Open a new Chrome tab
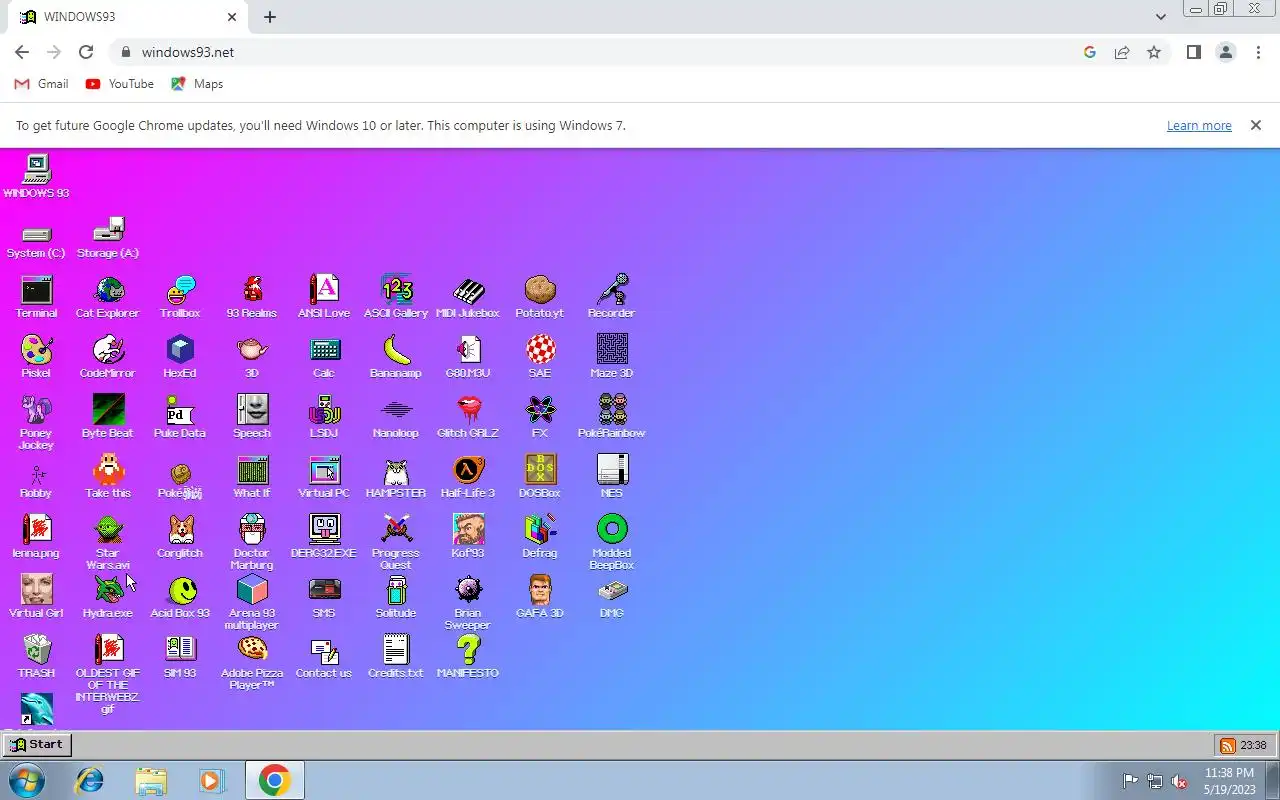 (270, 17)
